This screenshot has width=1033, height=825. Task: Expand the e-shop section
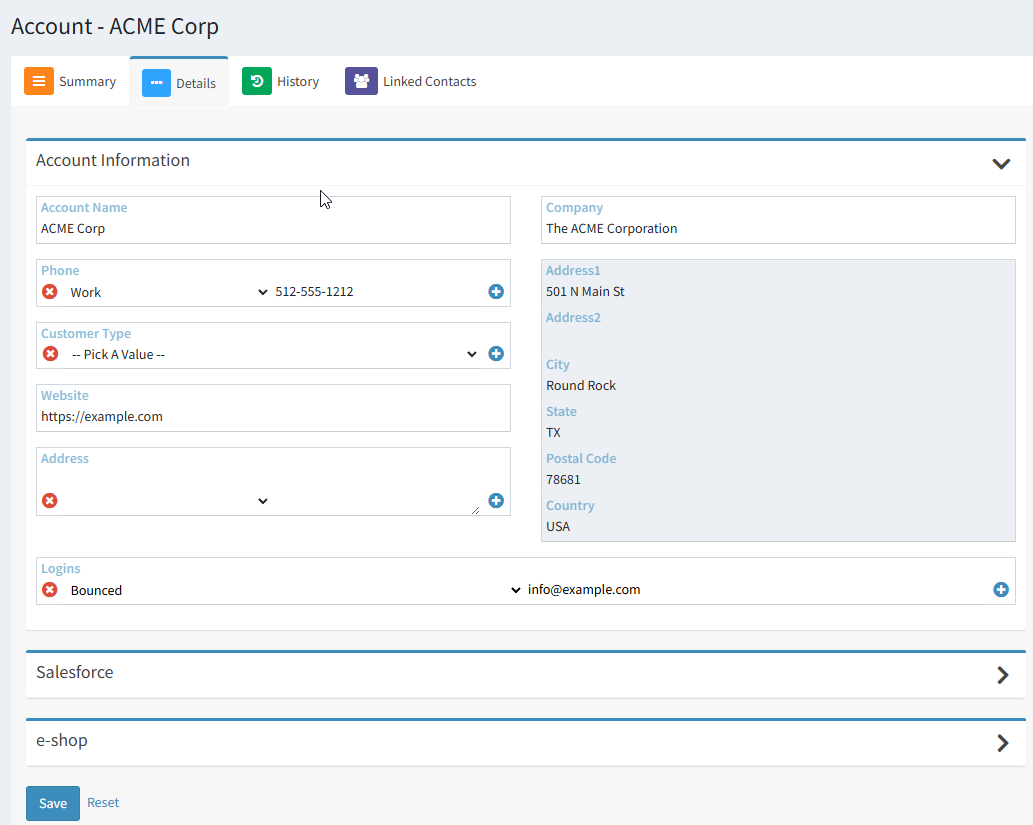coord(1003,743)
